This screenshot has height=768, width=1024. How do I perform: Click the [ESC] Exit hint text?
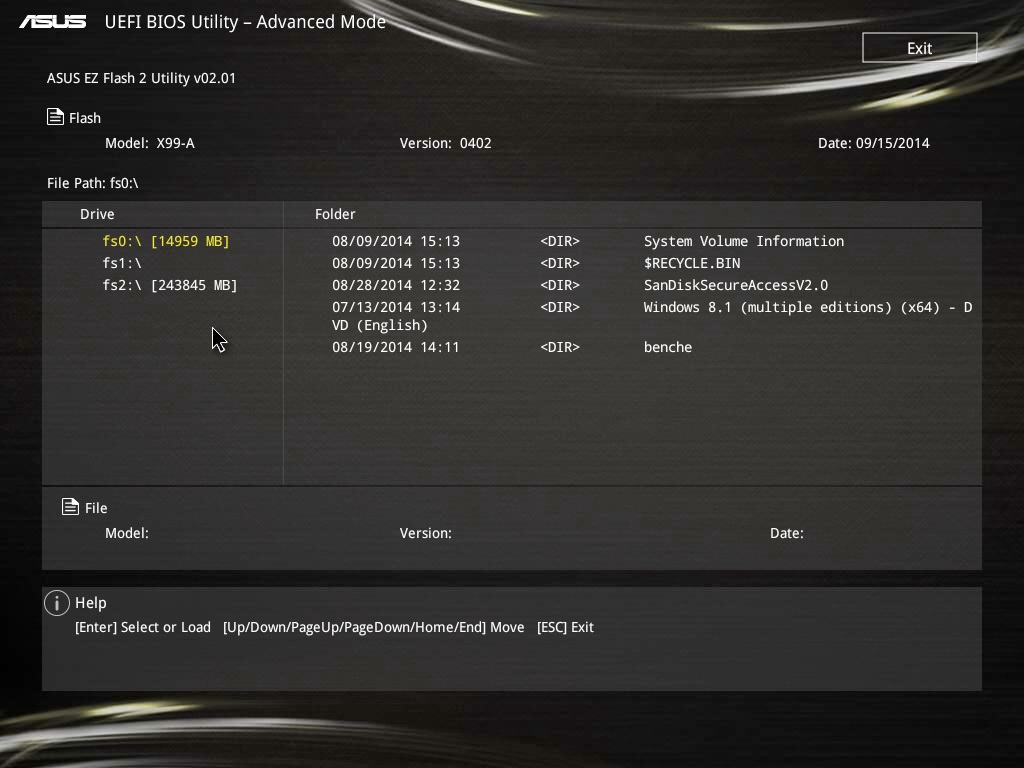tap(565, 627)
